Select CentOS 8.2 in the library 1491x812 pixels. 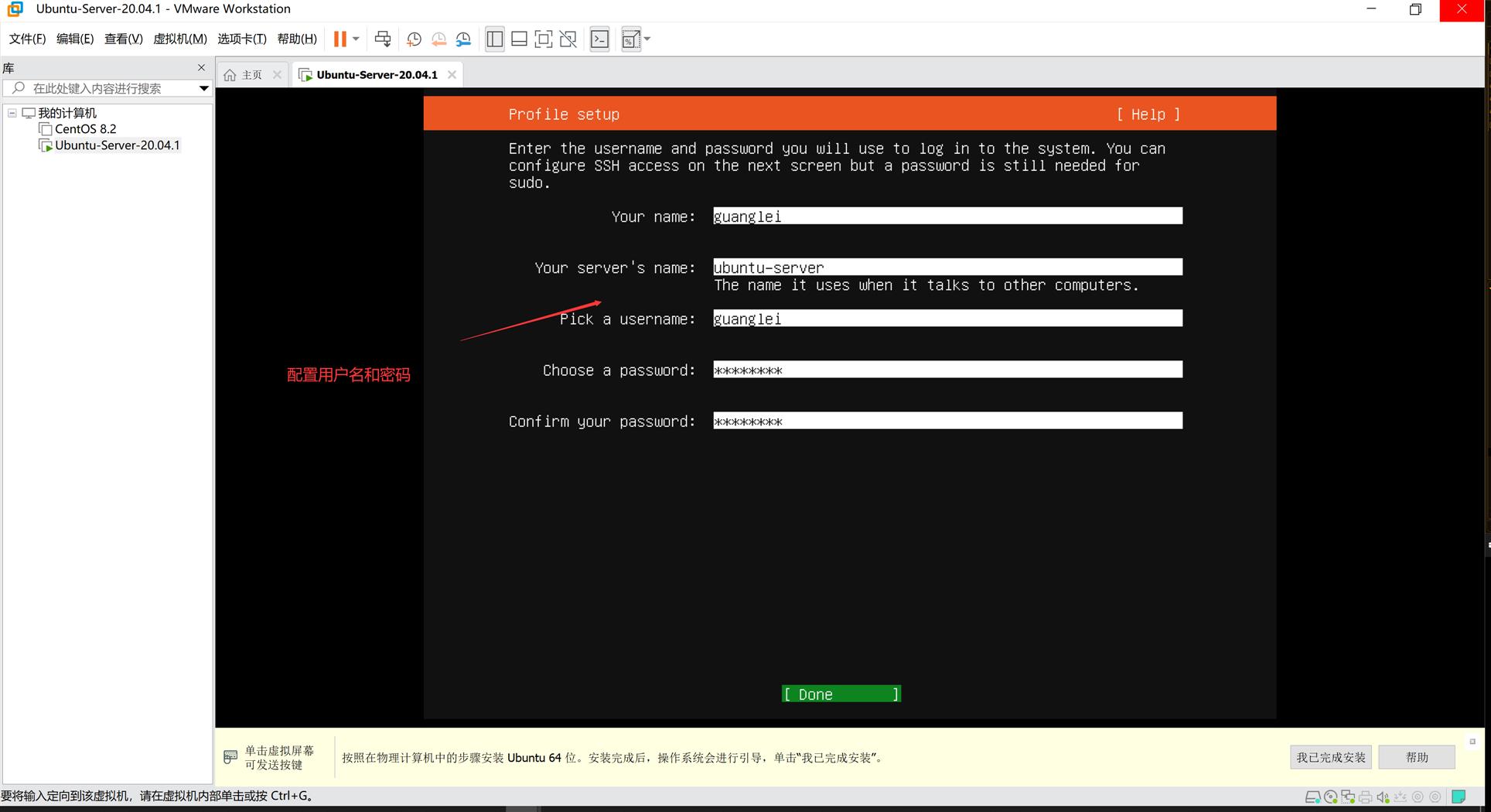(85, 129)
